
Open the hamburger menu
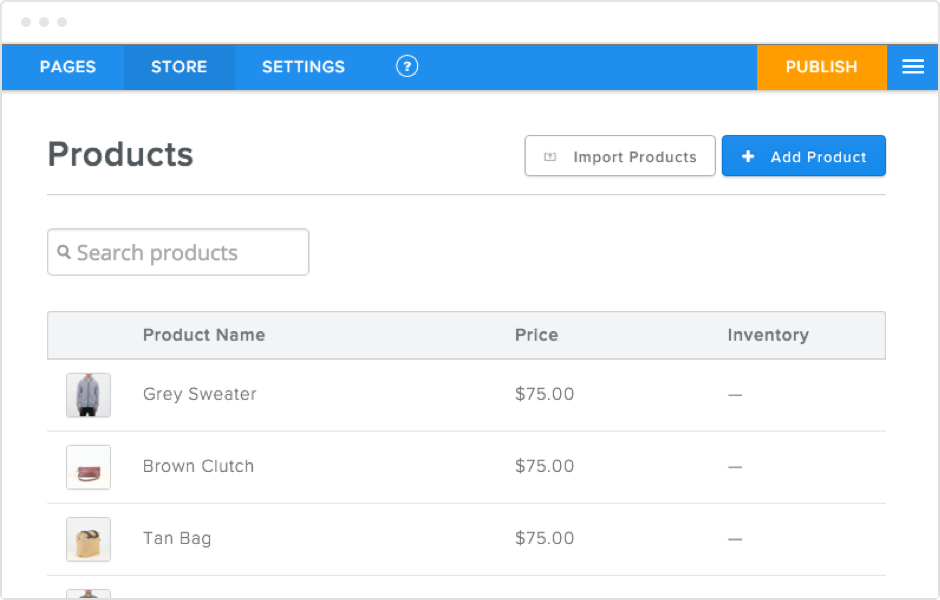coord(912,67)
